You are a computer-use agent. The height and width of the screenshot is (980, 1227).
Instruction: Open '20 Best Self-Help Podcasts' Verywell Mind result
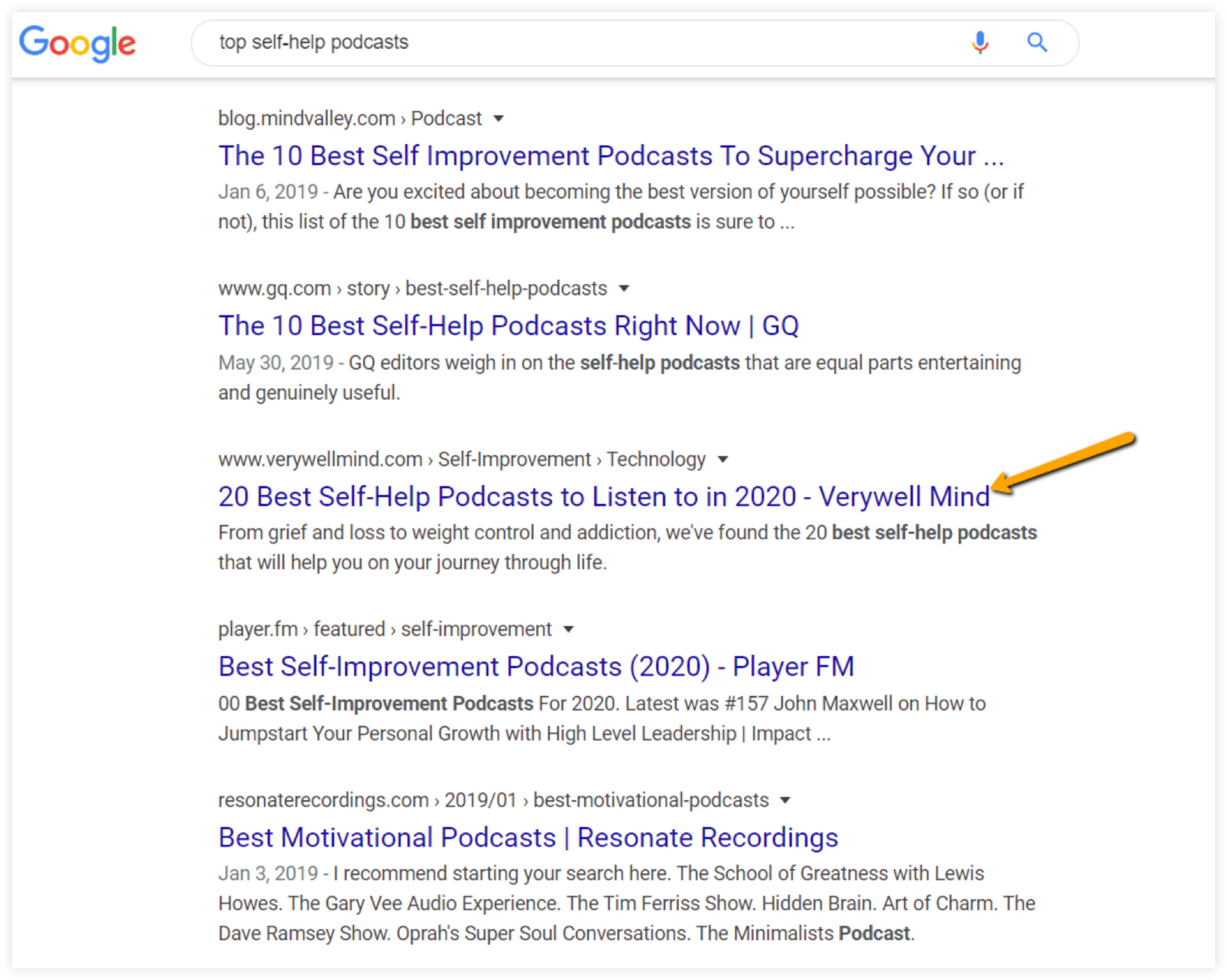click(604, 497)
